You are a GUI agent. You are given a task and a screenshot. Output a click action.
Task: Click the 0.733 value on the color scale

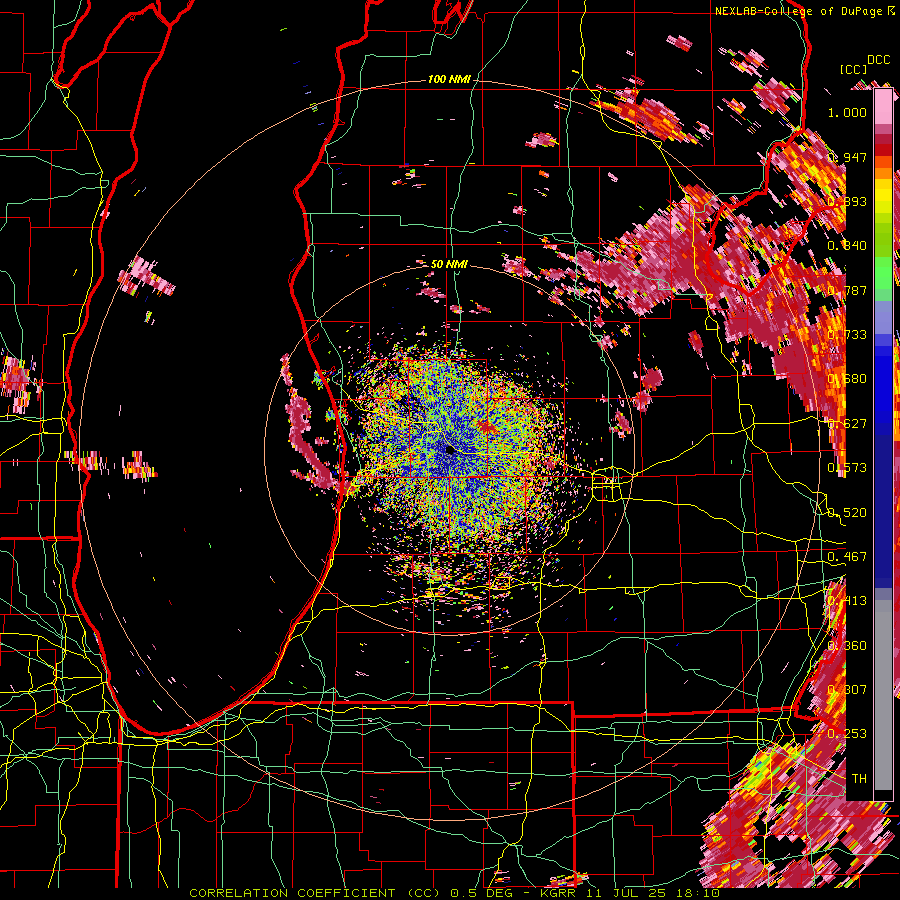(x=847, y=335)
